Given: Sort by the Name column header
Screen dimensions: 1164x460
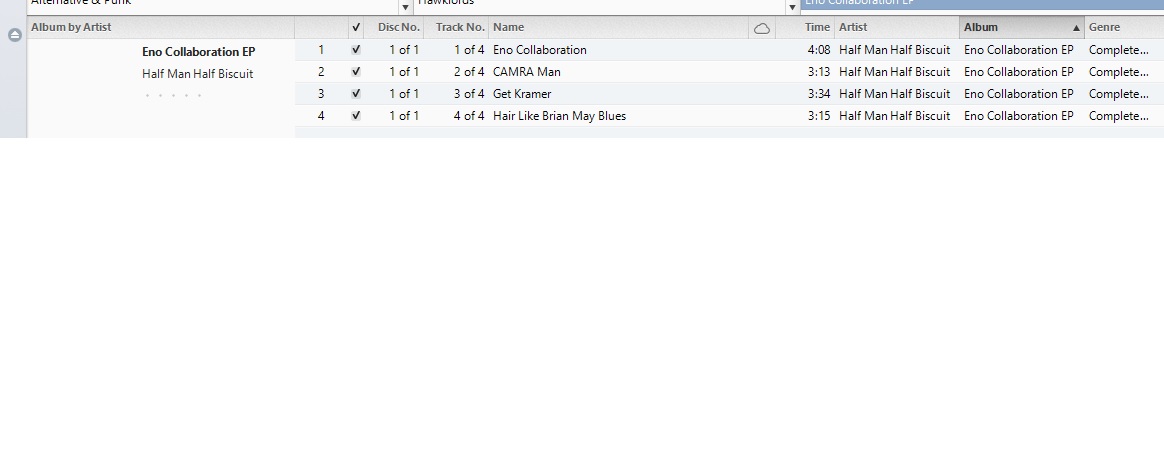Looking at the screenshot, I should (618, 27).
